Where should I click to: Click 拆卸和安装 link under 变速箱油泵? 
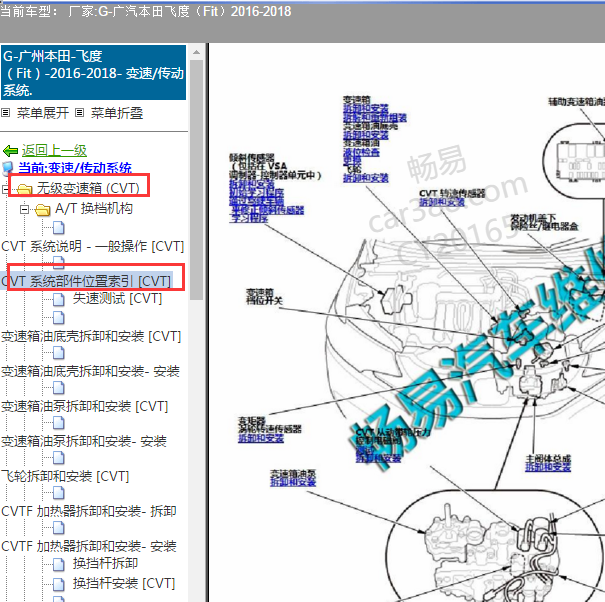tap(293, 482)
